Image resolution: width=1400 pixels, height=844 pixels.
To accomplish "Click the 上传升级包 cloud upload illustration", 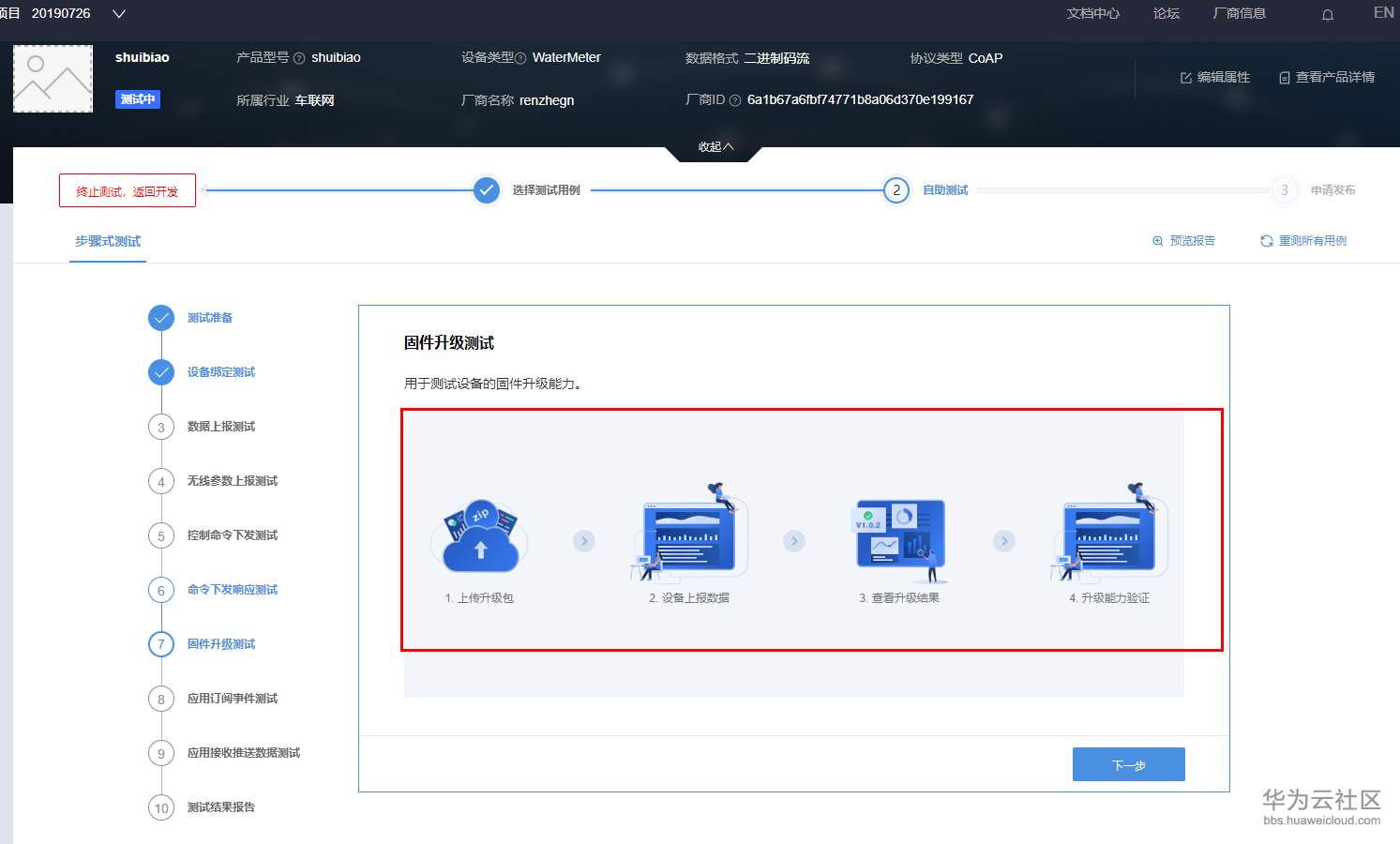I will click(480, 536).
